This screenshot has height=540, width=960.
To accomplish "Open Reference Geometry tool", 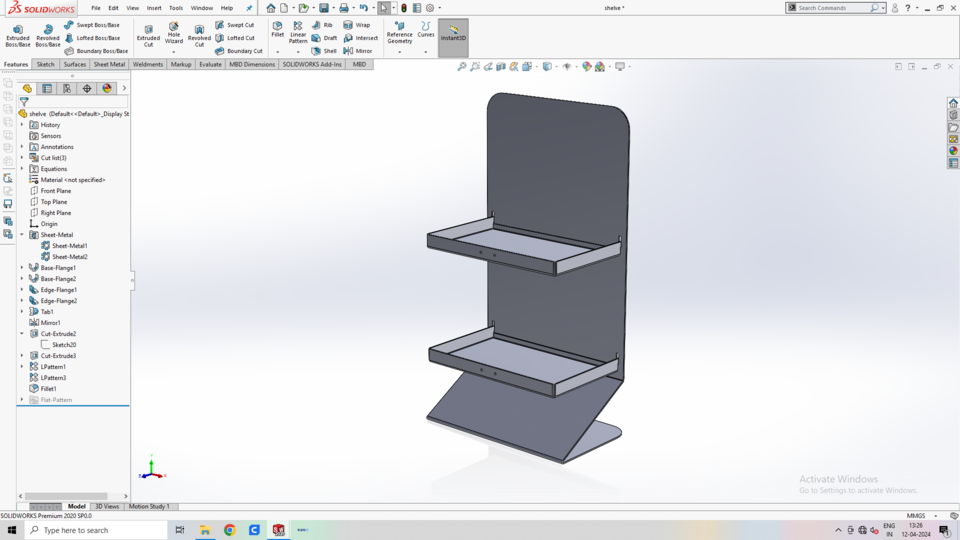I will pos(399,32).
